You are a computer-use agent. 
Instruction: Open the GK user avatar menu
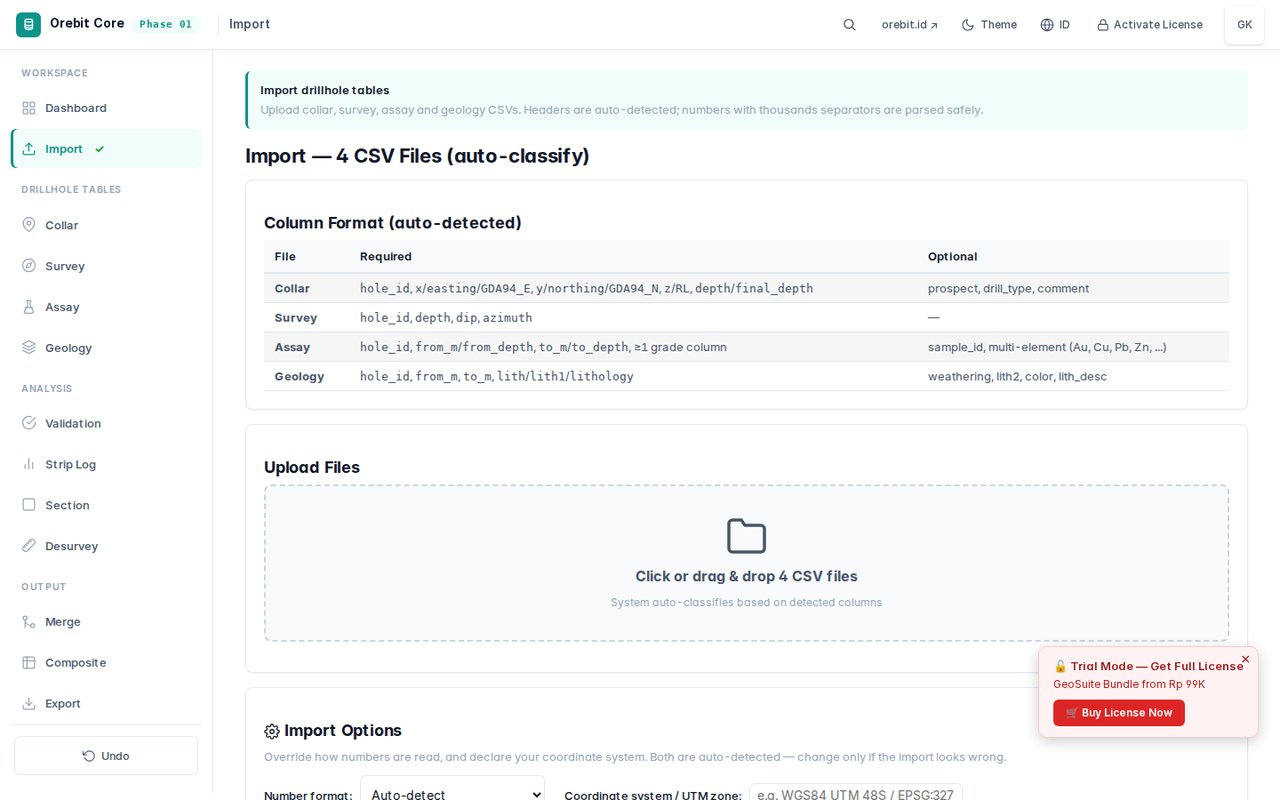(1244, 25)
